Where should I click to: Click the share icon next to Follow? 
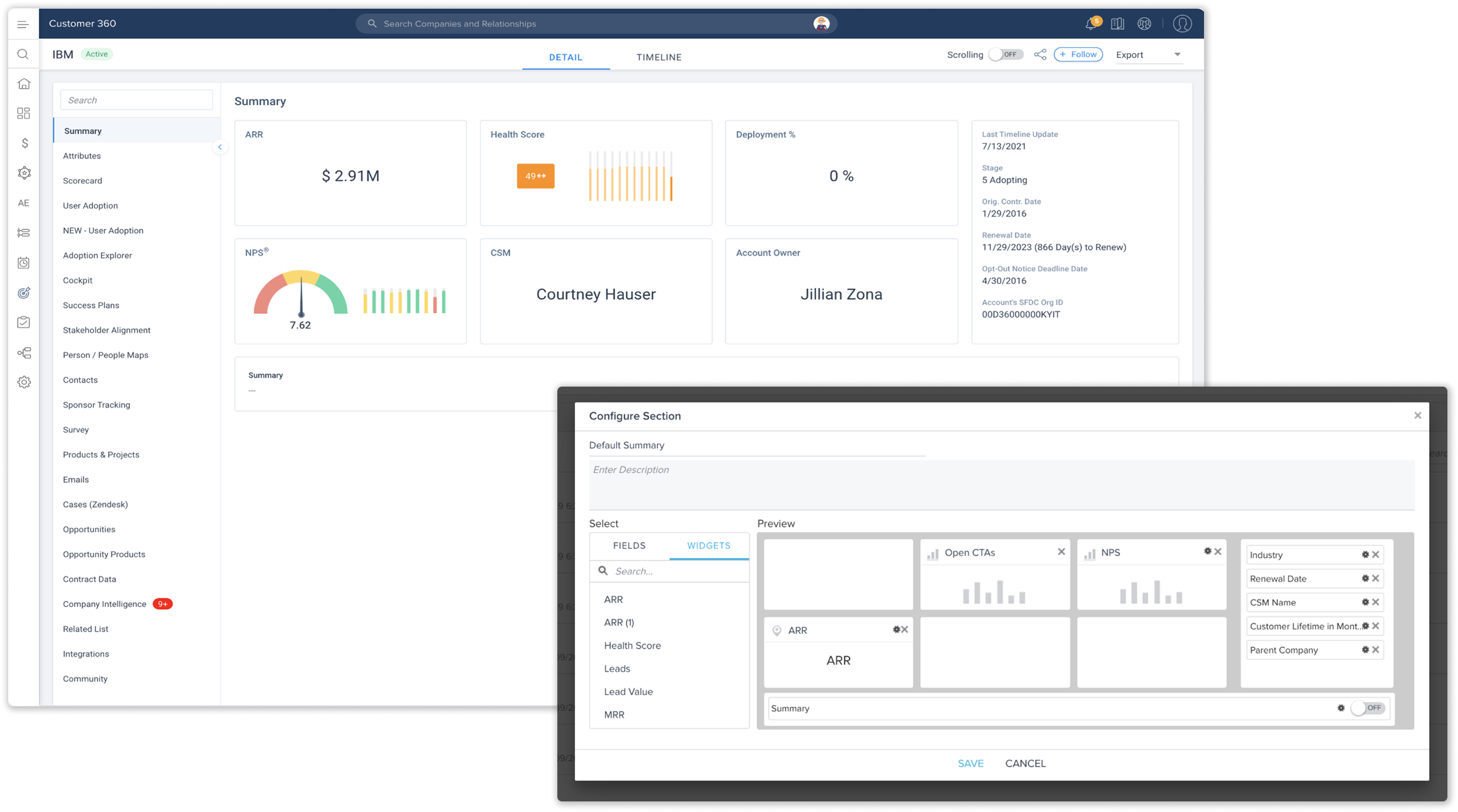coord(1040,55)
